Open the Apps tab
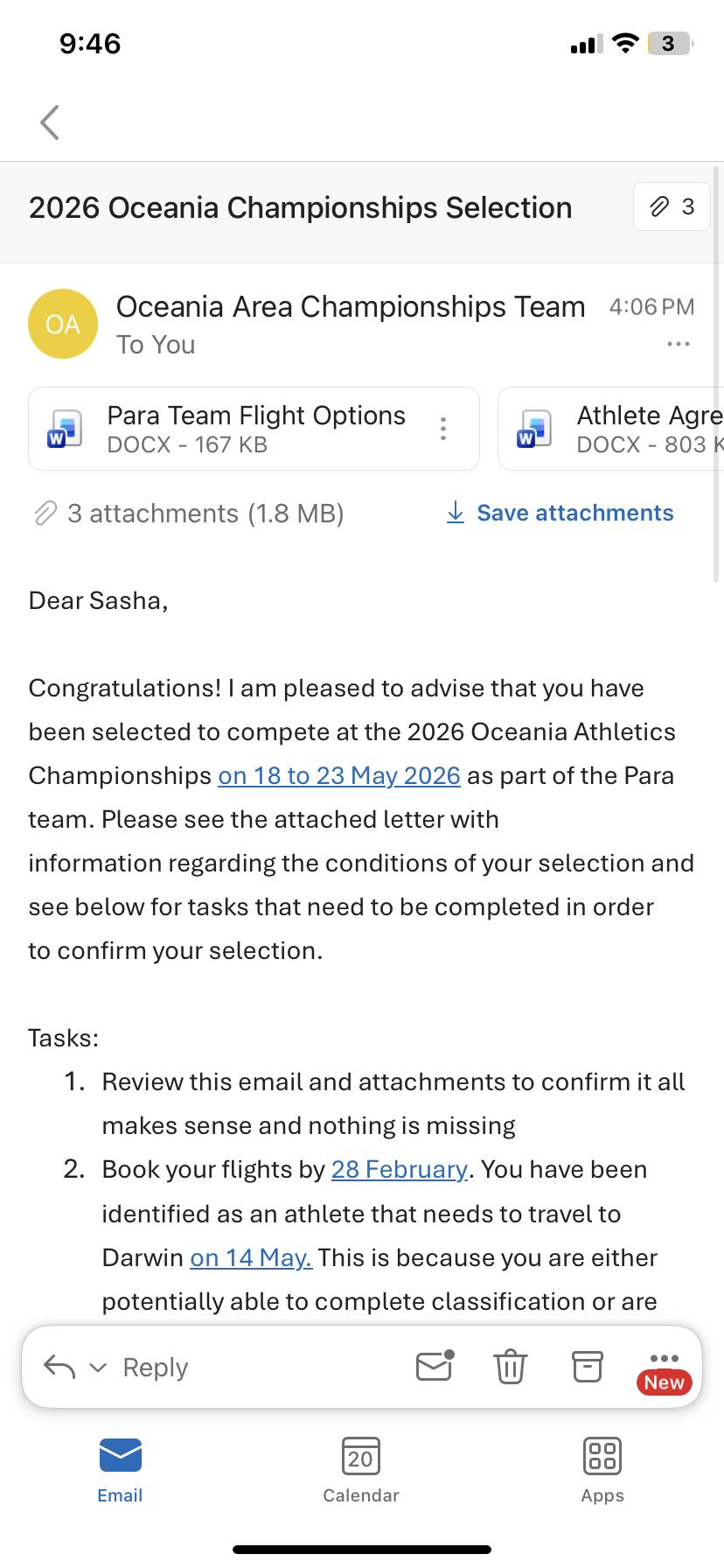This screenshot has height=1568, width=724. (602, 1470)
